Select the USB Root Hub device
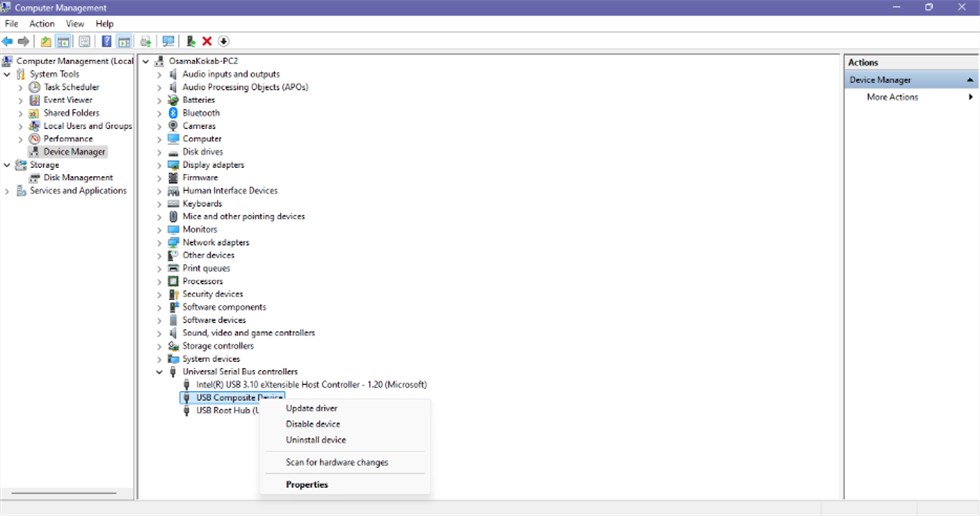980x516 pixels. (227, 410)
